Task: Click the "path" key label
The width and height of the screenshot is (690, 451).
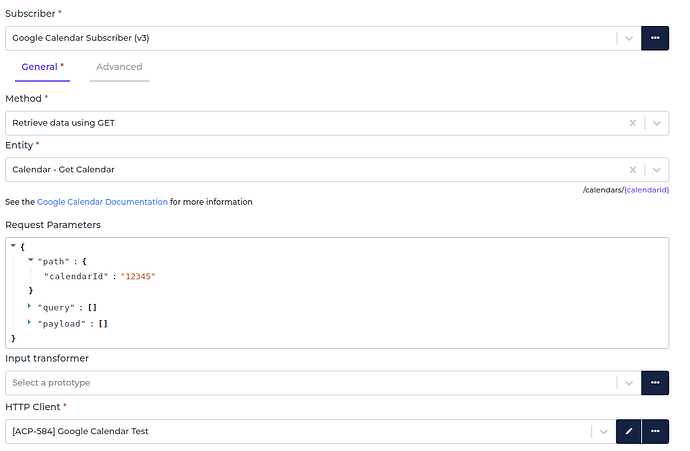Action: pyautogui.click(x=53, y=262)
